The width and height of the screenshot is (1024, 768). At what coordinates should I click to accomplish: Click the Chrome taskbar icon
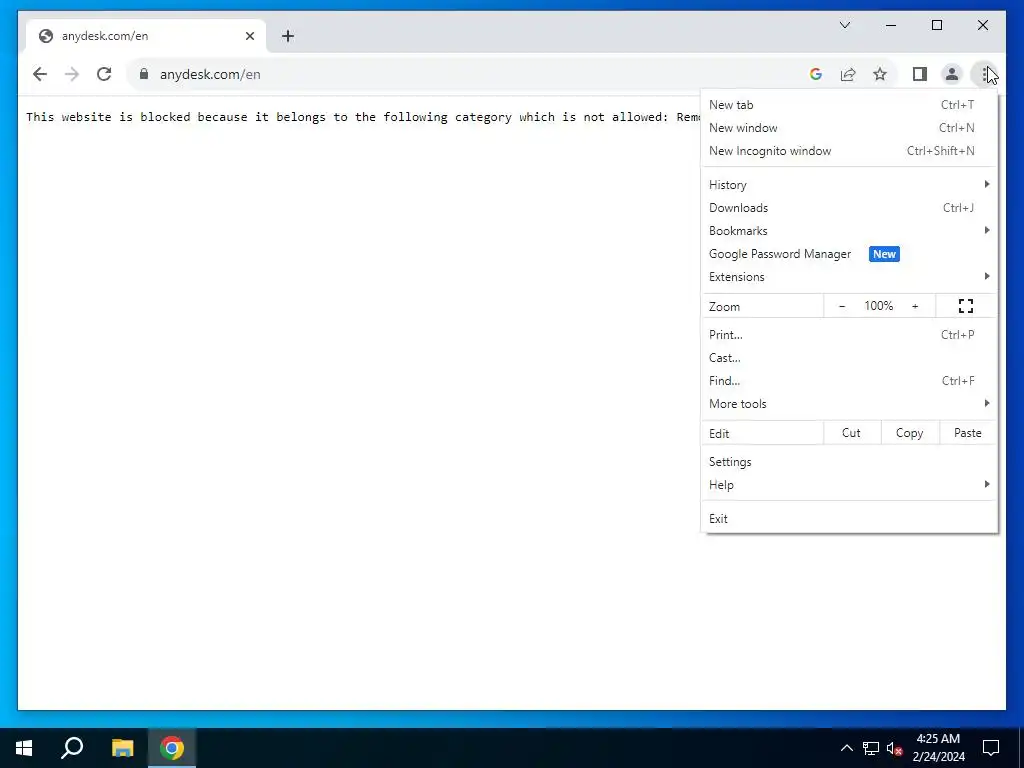172,748
